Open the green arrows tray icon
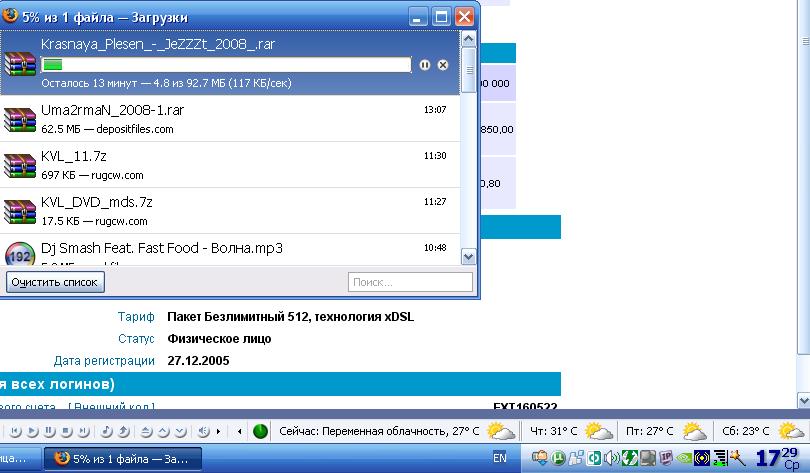The height and width of the screenshot is (473, 810). pos(630,458)
